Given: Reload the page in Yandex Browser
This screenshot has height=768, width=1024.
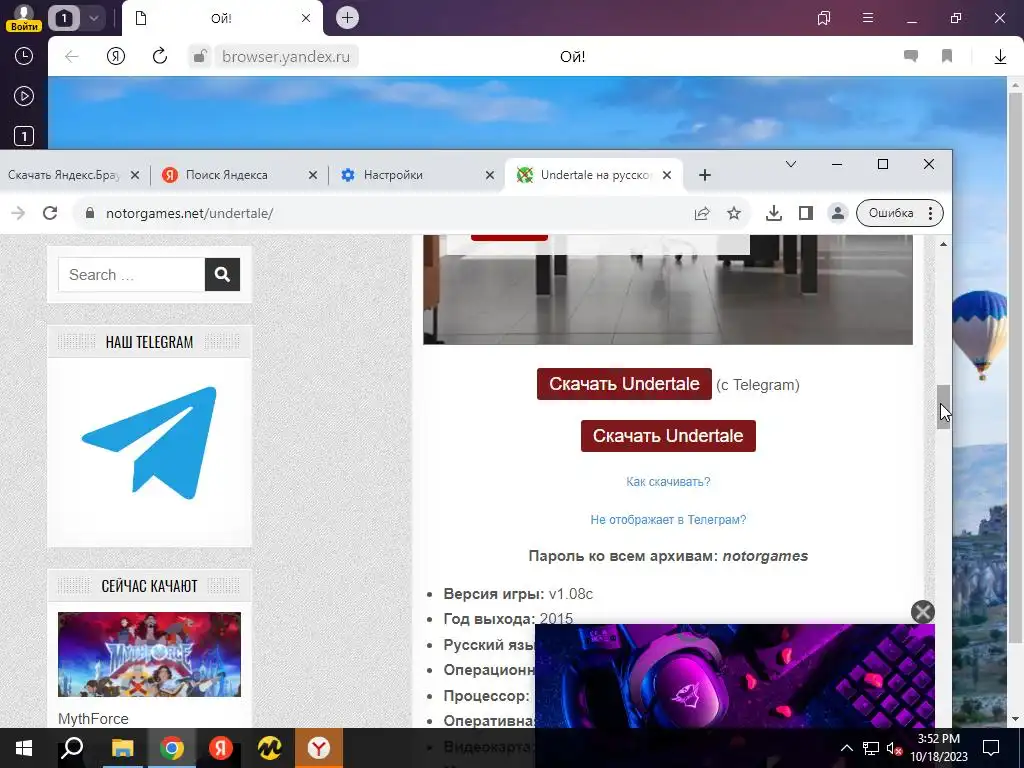Looking at the screenshot, I should coord(160,56).
